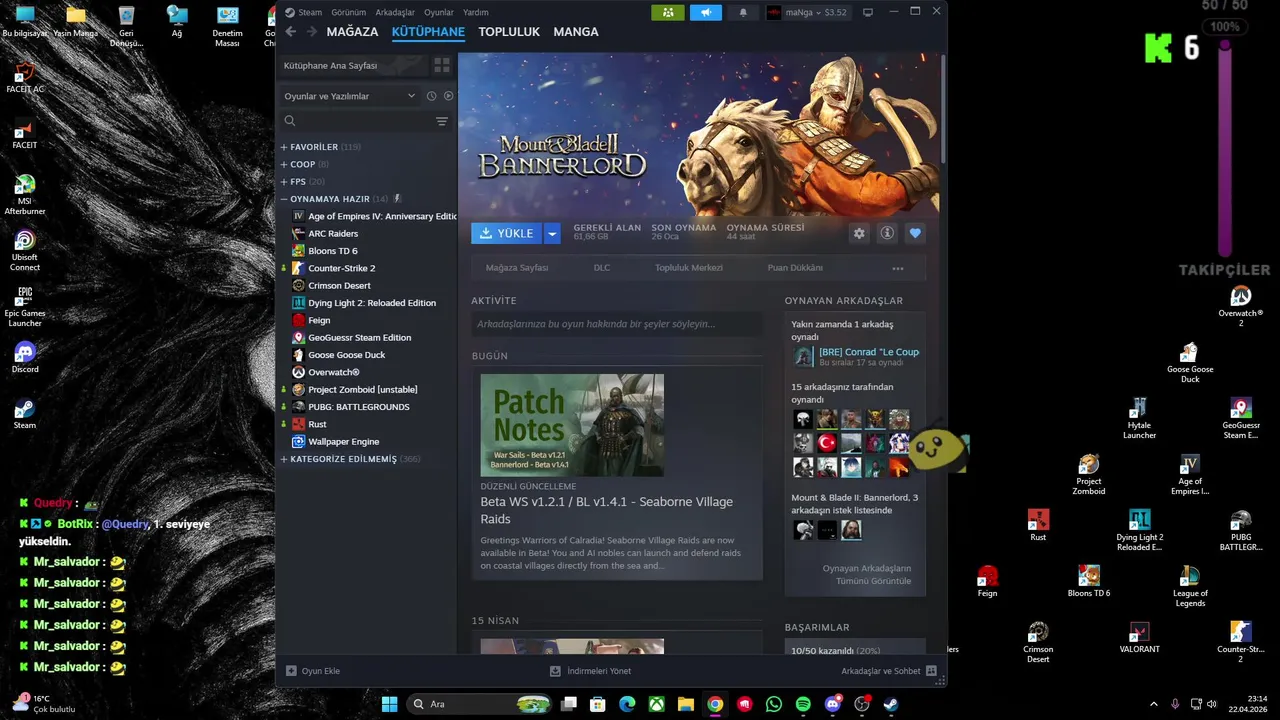Open maNga account dropdown

(x=808, y=12)
